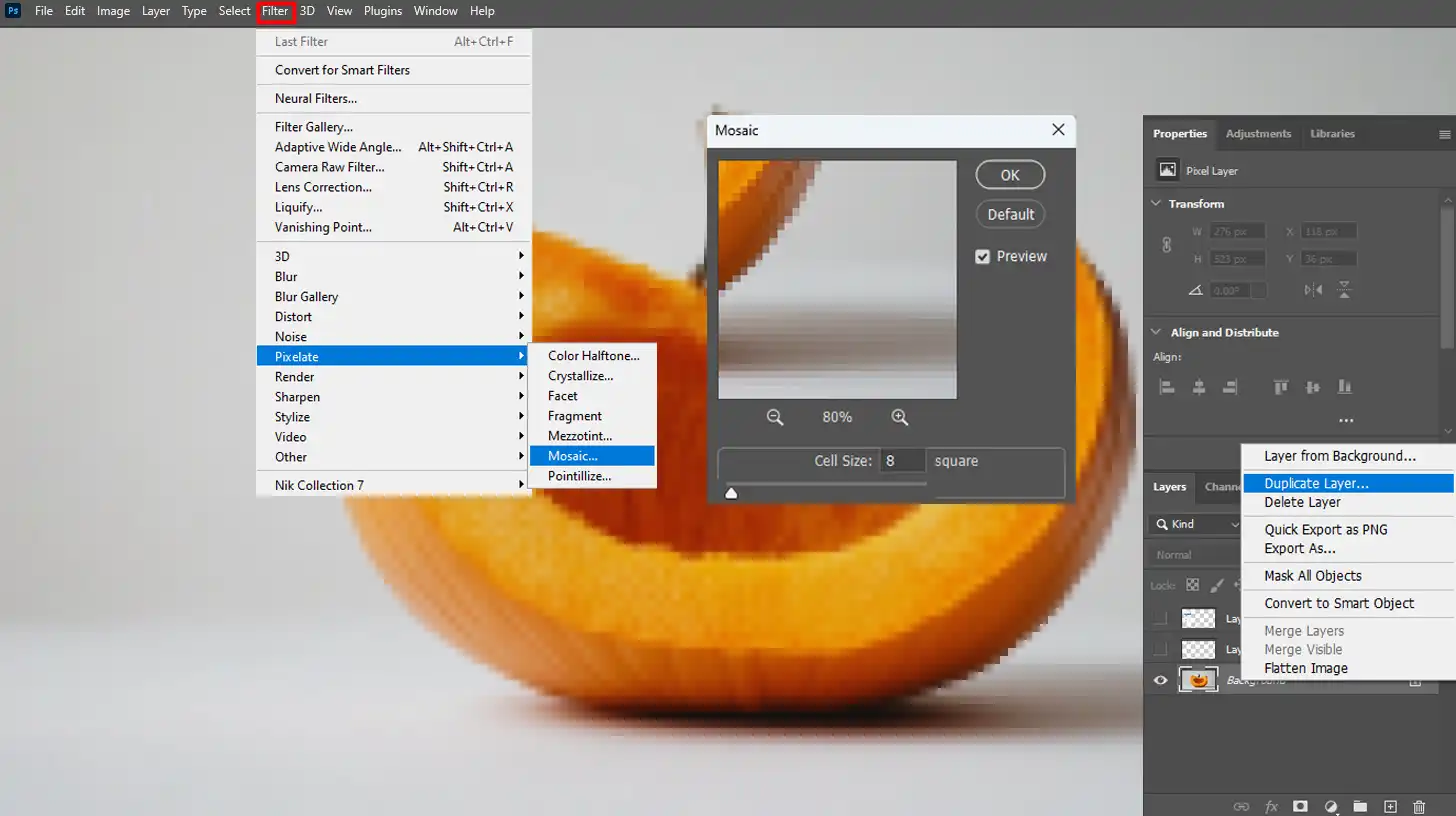Choose Duplicate Layer from context menu

coord(1347,484)
